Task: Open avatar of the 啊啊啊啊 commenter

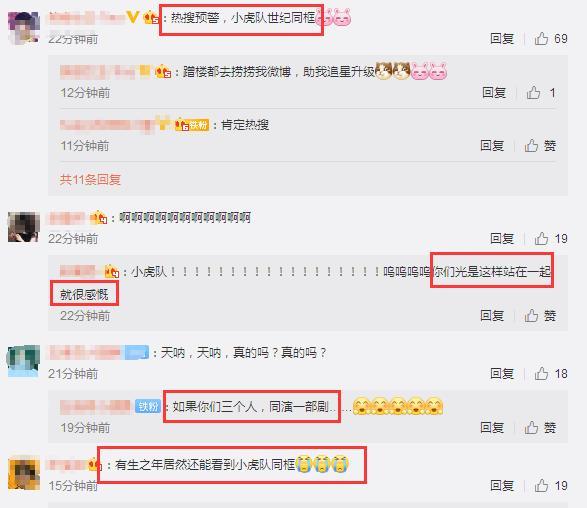Action: [24, 227]
